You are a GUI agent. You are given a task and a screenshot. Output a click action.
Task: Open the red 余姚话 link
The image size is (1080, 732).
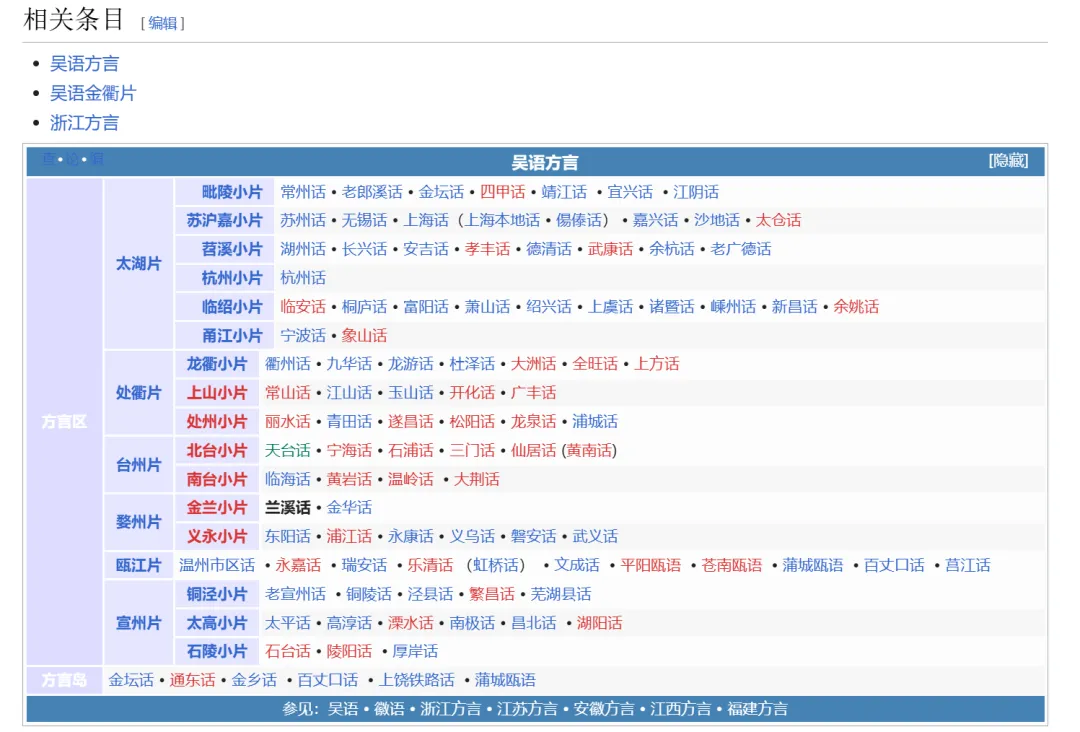click(x=856, y=307)
